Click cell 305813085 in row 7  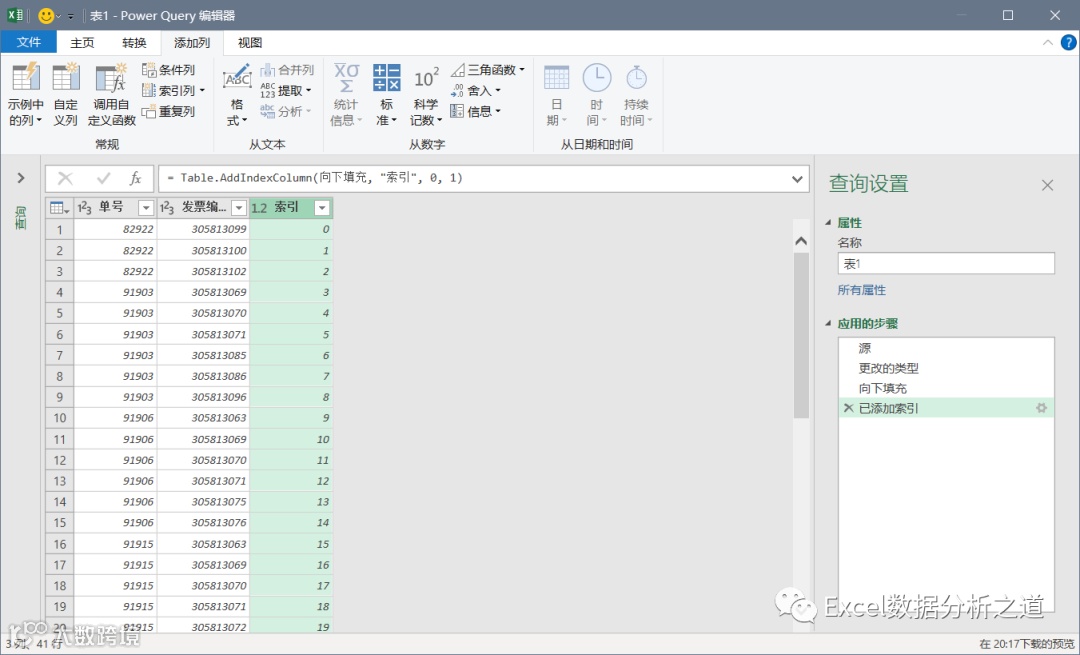[x=203, y=355]
